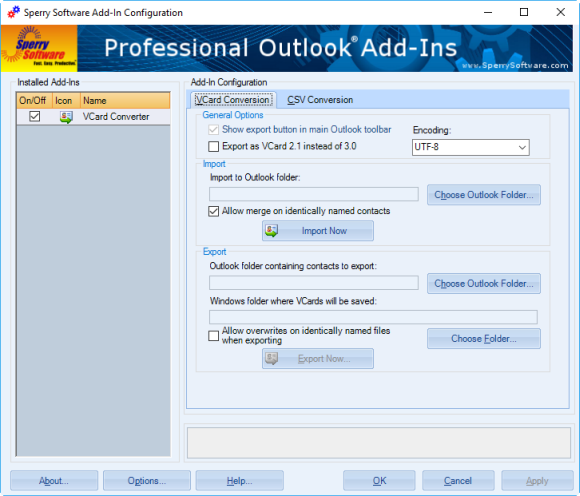Click the Apply button
The width and height of the screenshot is (580, 496).
pyautogui.click(x=537, y=480)
